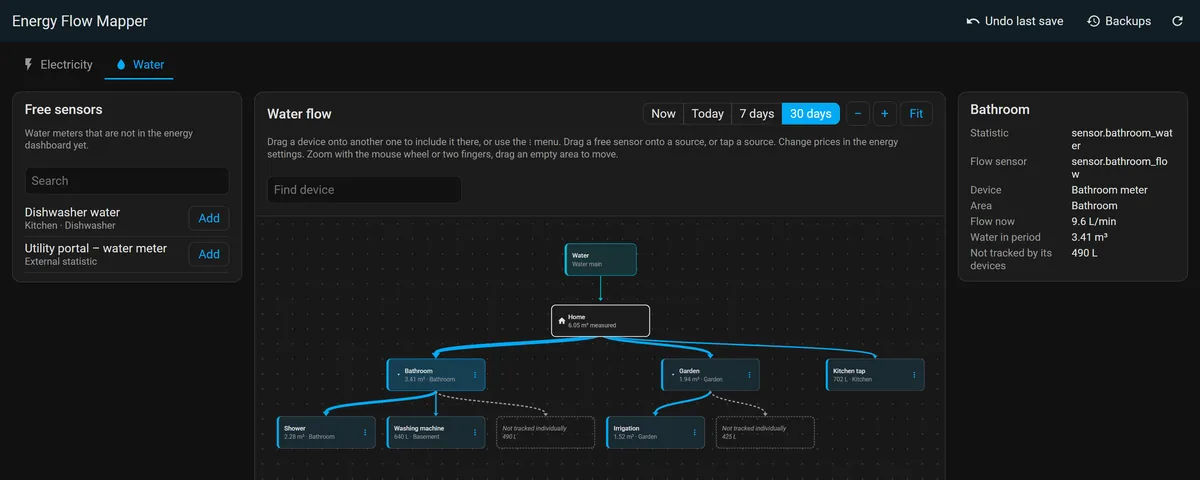This screenshot has width=1200, height=480.
Task: Set time range to Today
Action: [707, 113]
